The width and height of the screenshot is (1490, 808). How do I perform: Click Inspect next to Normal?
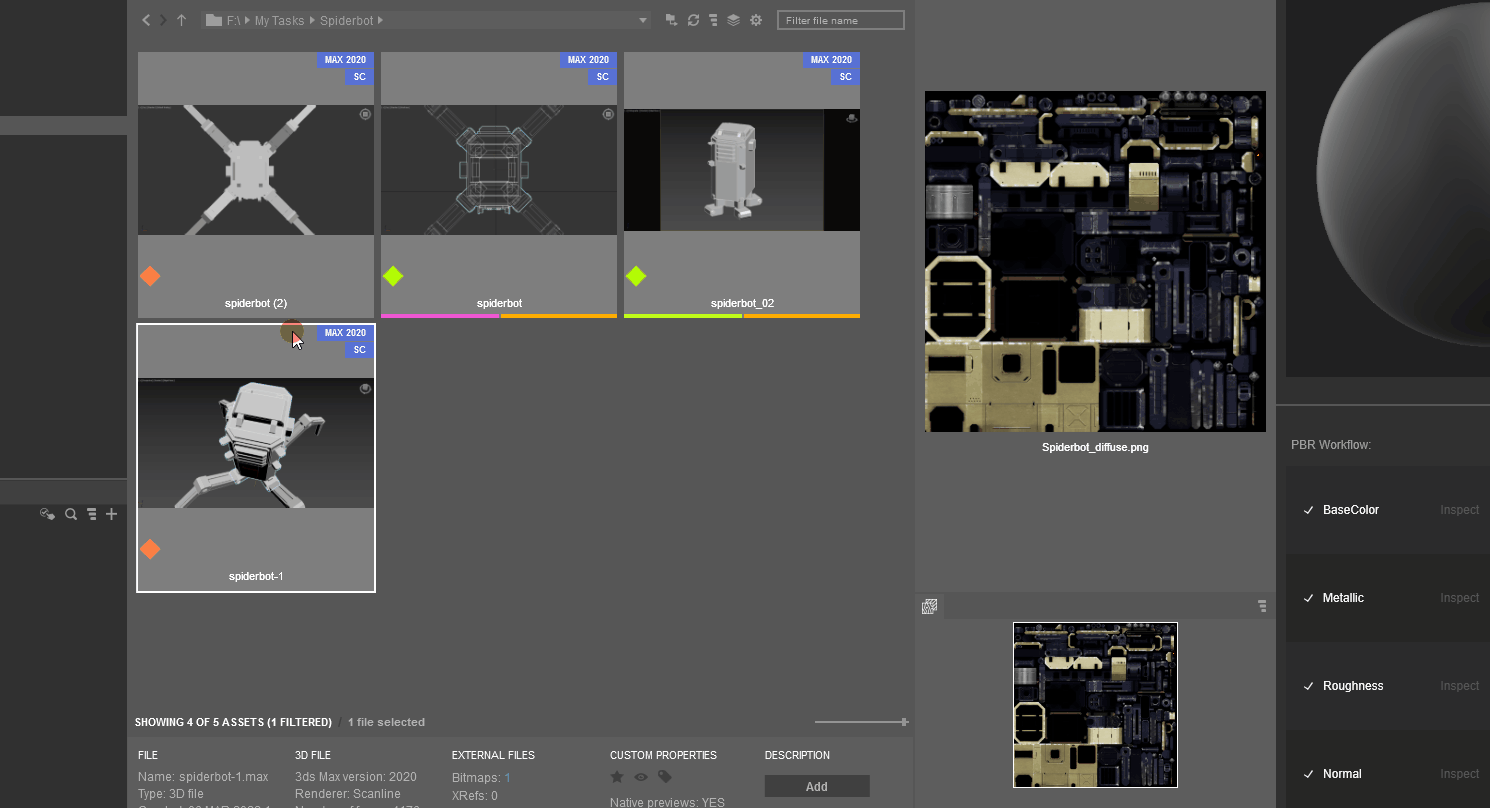click(1459, 774)
